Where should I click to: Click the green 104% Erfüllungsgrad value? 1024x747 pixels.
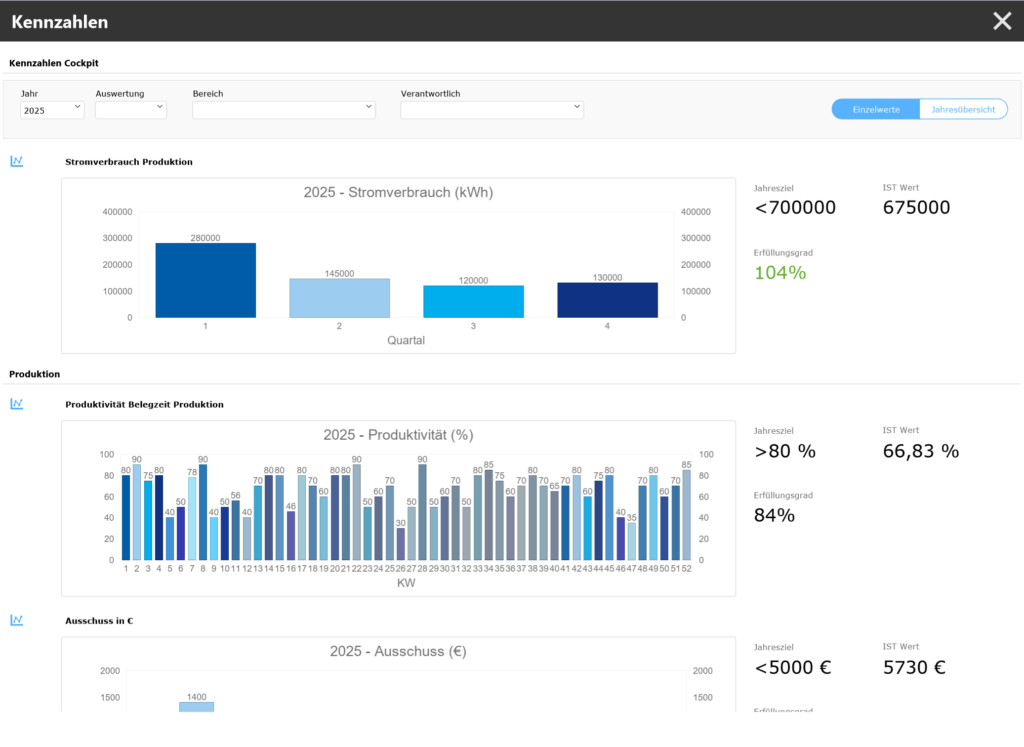[x=780, y=272]
